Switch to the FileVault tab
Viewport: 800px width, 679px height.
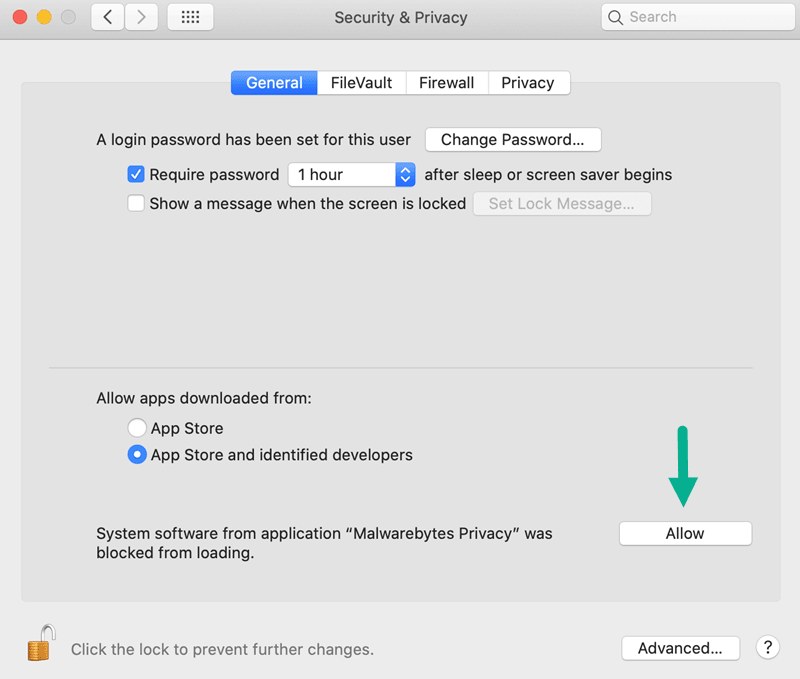[362, 83]
